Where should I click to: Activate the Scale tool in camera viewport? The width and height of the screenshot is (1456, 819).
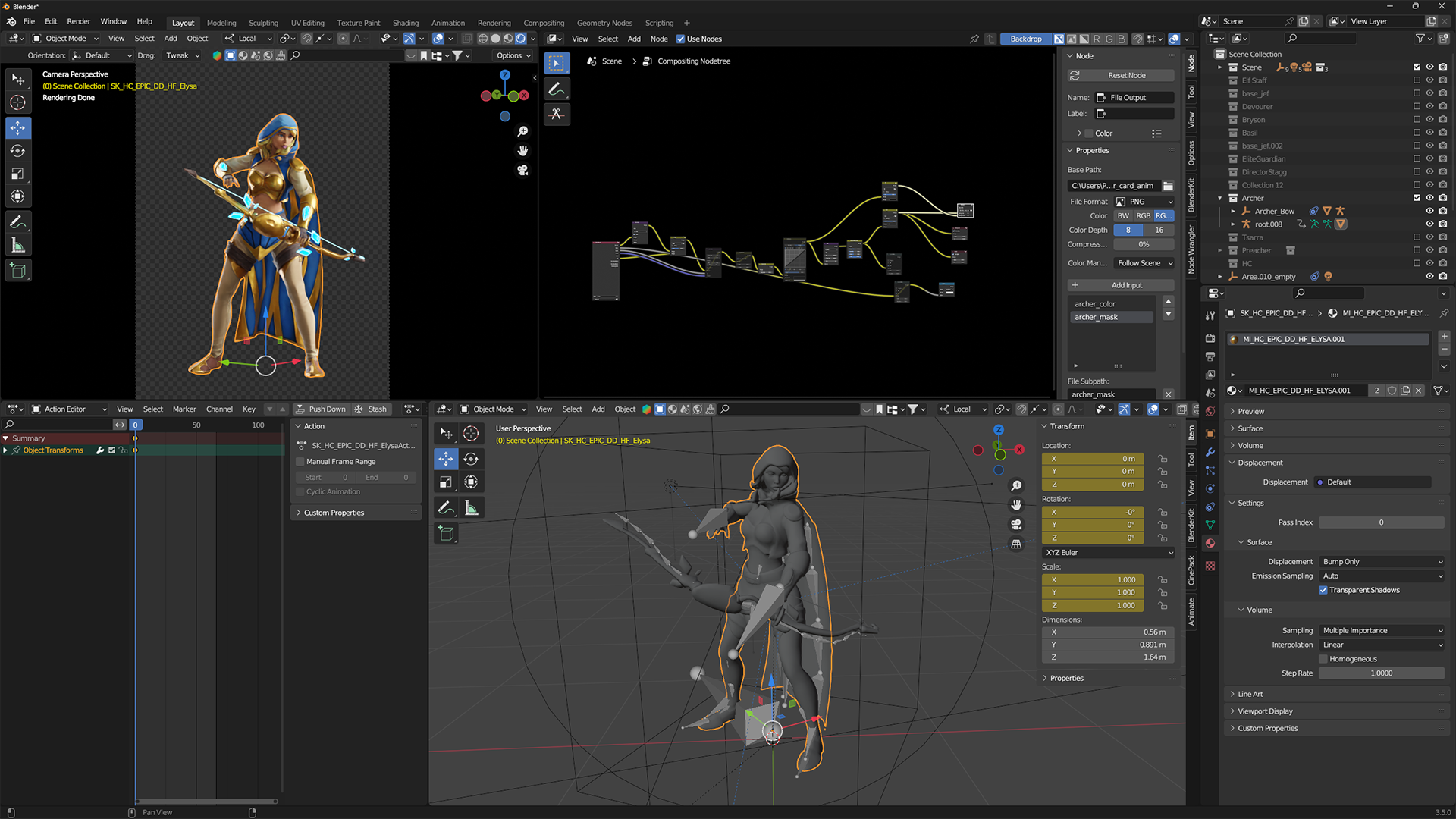tap(18, 174)
